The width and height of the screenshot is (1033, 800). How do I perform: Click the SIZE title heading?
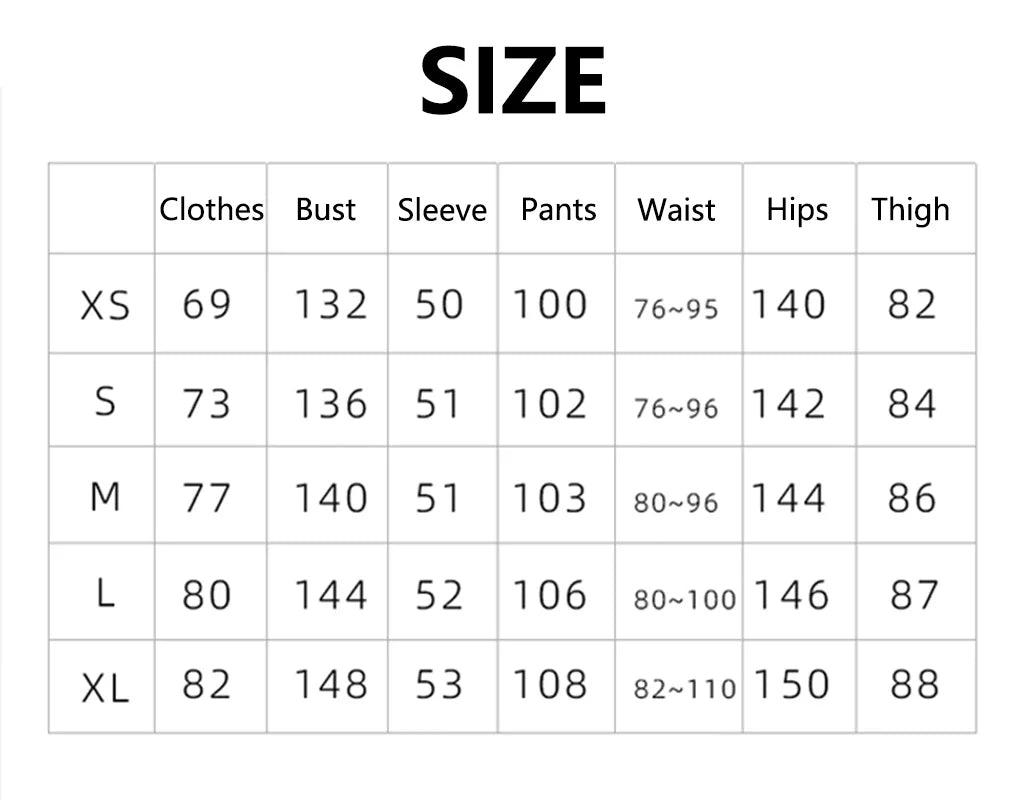coord(513,81)
